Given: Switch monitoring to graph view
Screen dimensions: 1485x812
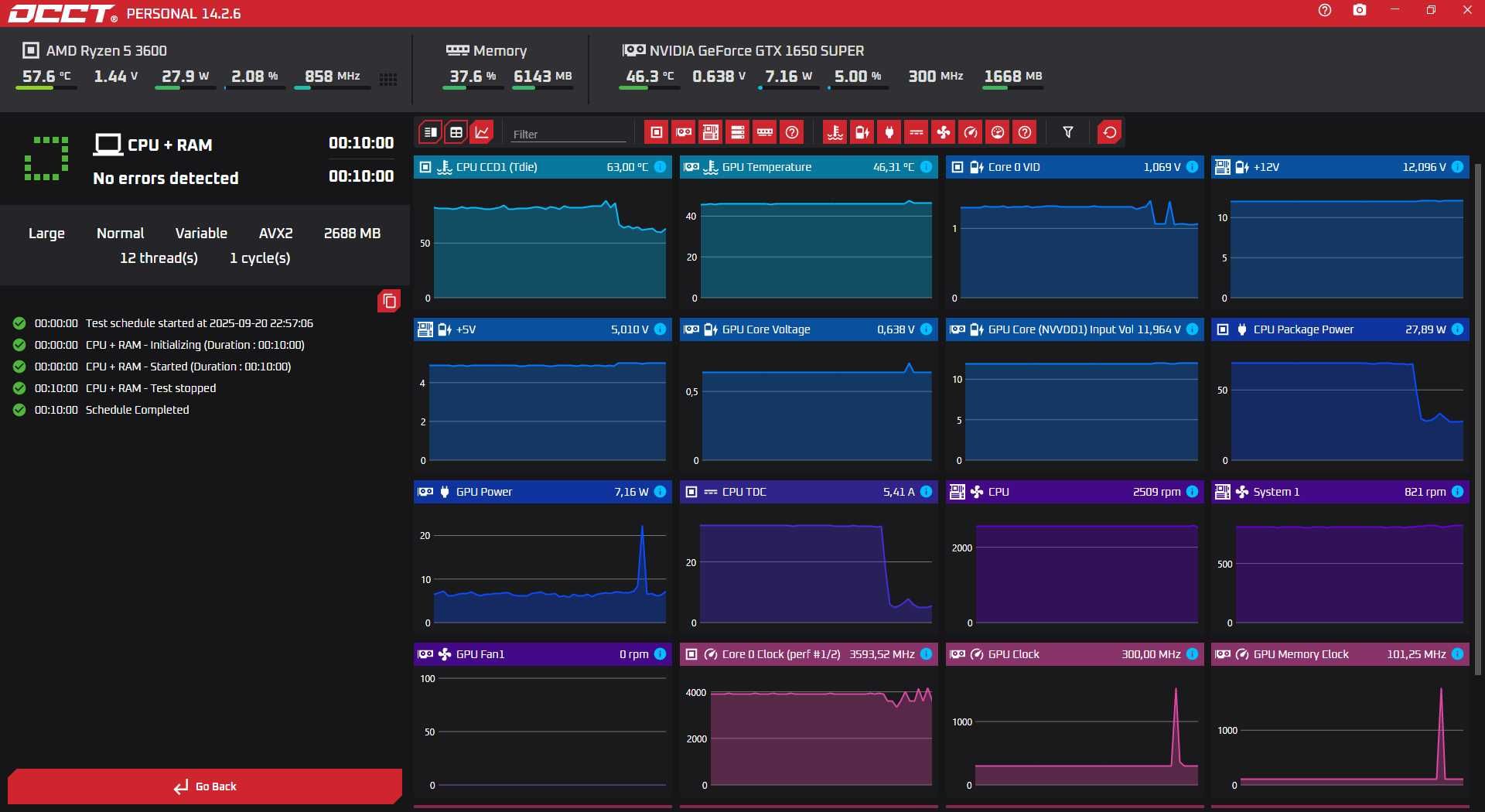Looking at the screenshot, I should [x=482, y=132].
